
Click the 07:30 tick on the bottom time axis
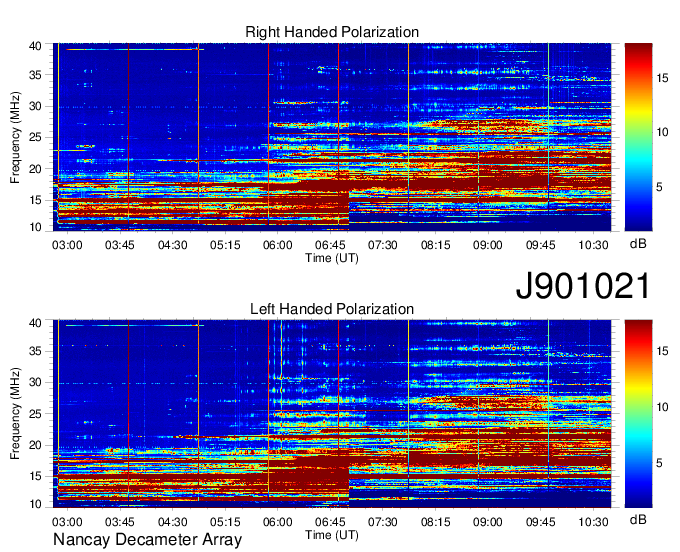pyautogui.click(x=382, y=522)
